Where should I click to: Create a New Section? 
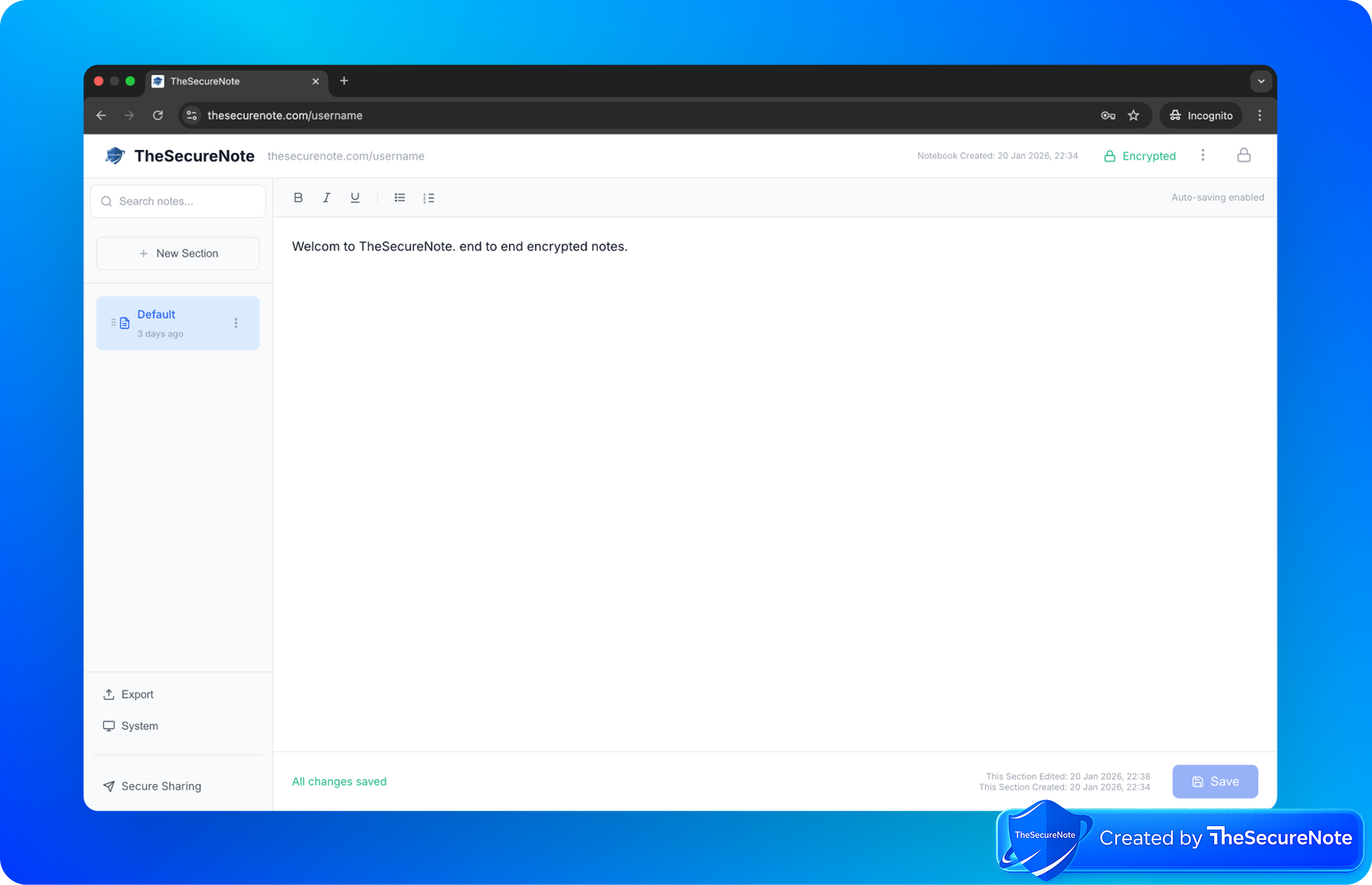[178, 253]
